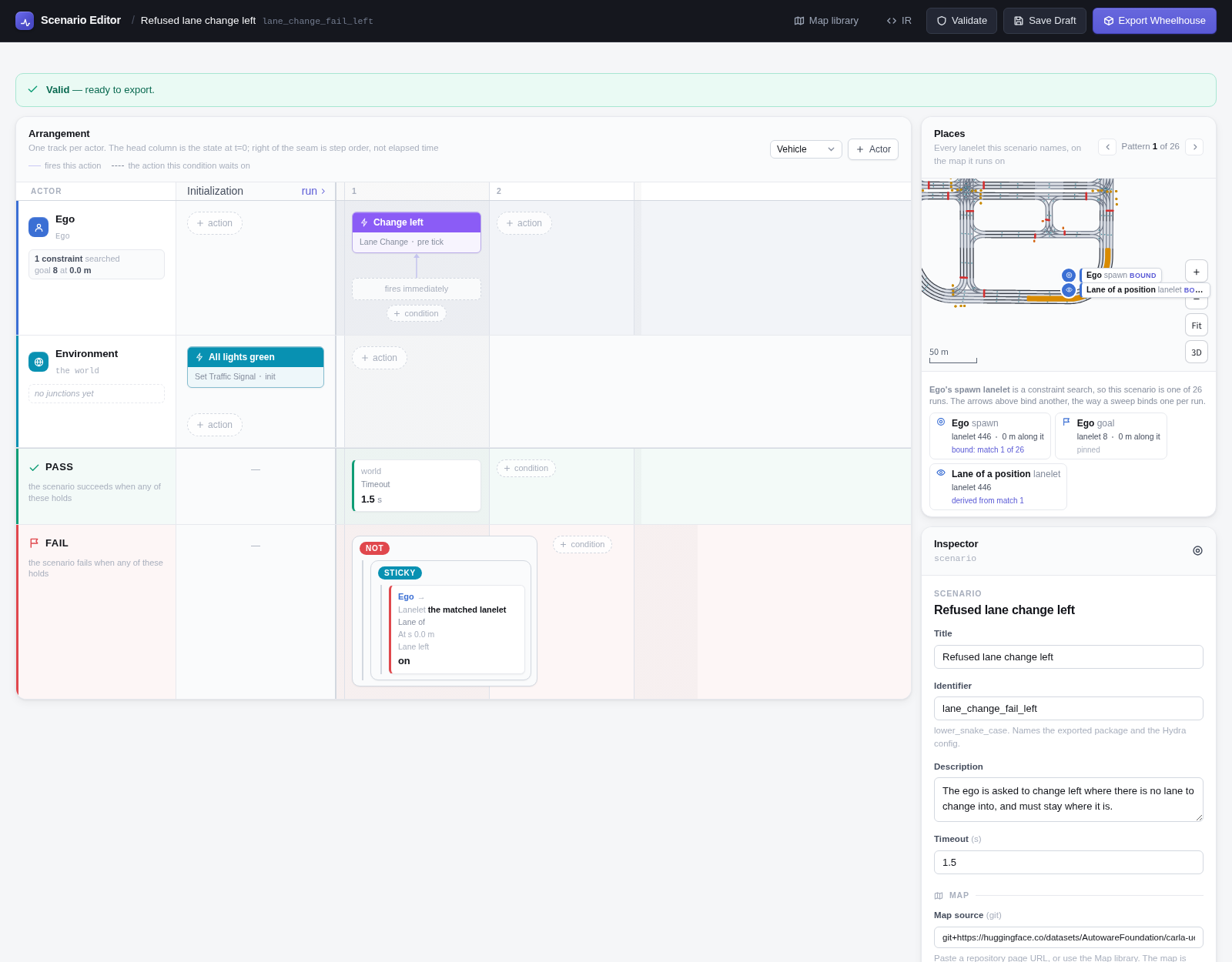Click the Environment globe icon
The height and width of the screenshot is (962, 1232).
[x=38, y=362]
